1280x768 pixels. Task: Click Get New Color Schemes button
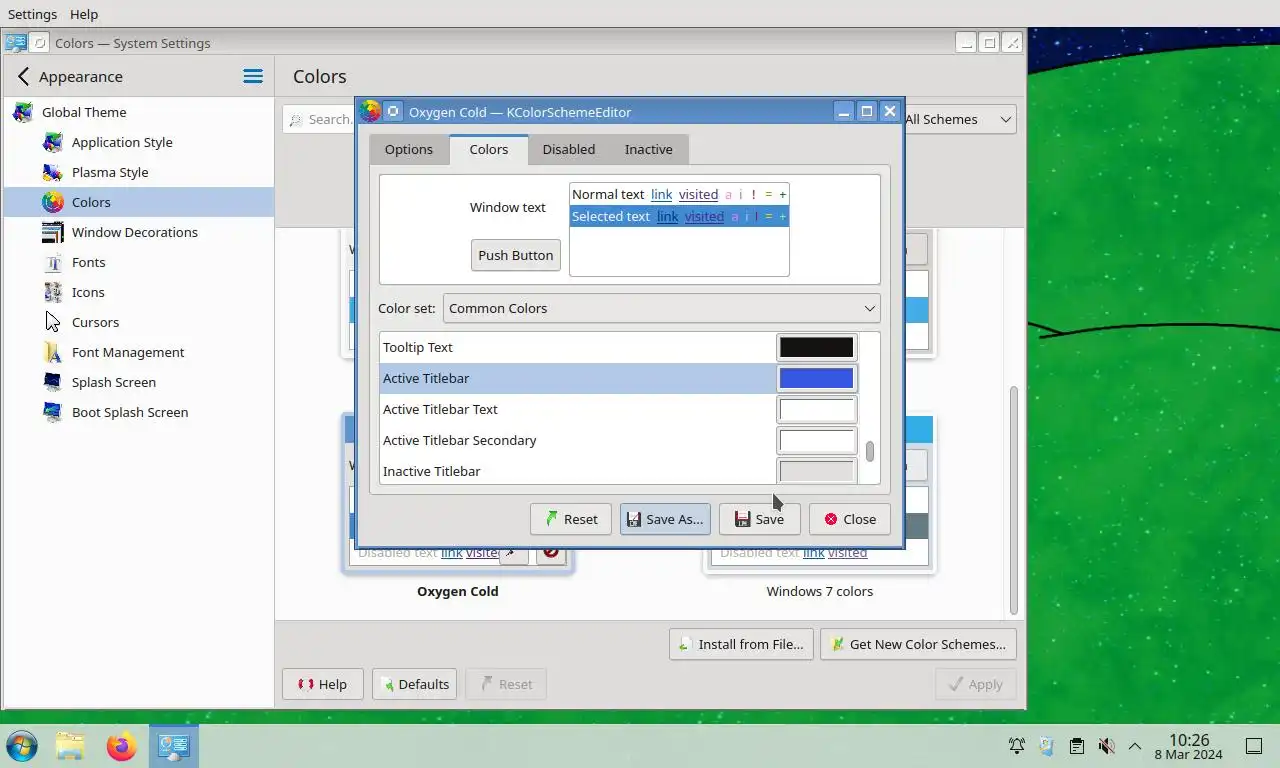(918, 644)
